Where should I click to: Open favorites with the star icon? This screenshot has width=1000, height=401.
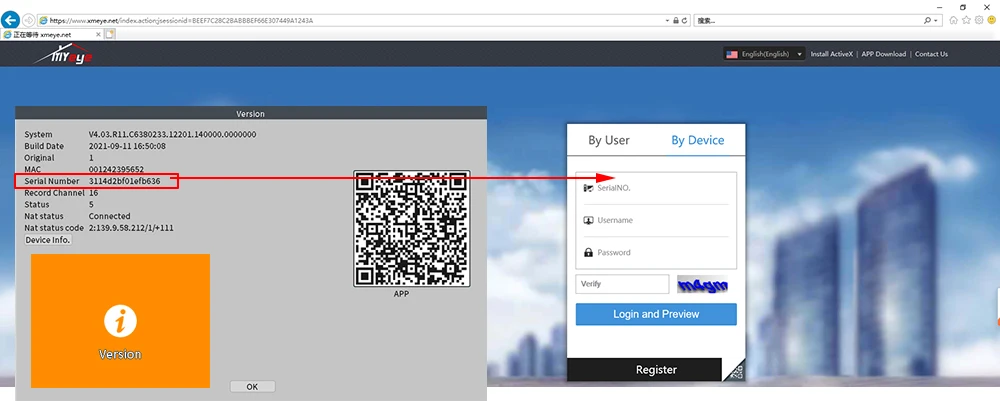pyautogui.click(x=966, y=20)
